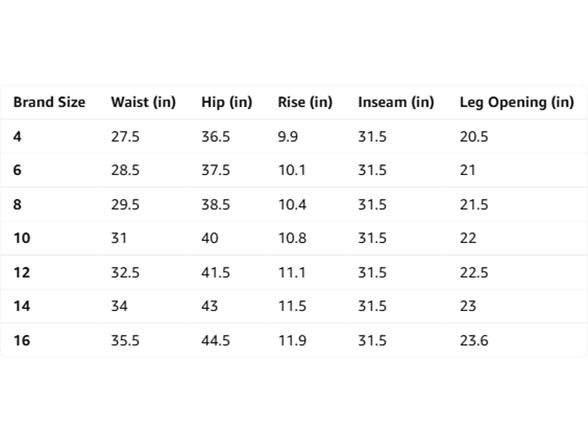Select the Rise (in) column header
The height and width of the screenshot is (441, 588).
305,102
